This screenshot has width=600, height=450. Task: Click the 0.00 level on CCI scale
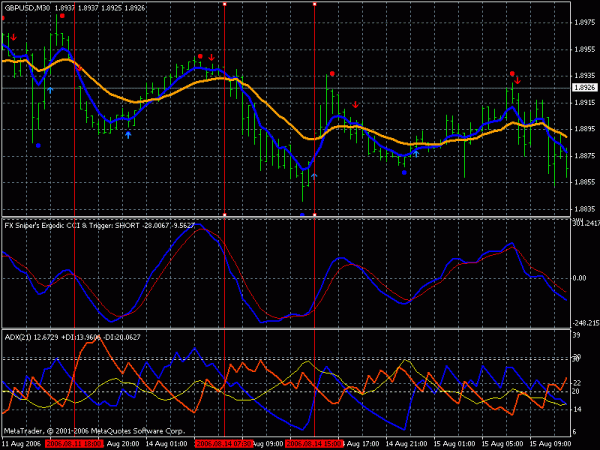click(x=579, y=278)
